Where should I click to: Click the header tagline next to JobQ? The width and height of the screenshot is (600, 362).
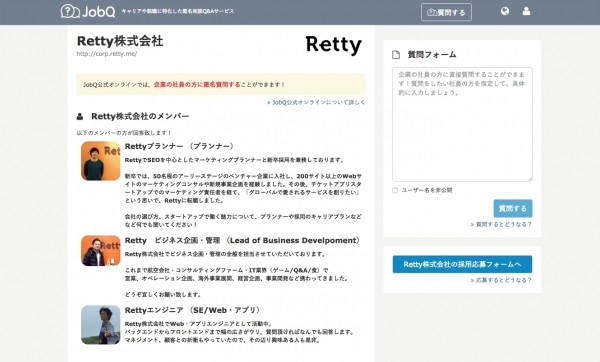click(178, 11)
